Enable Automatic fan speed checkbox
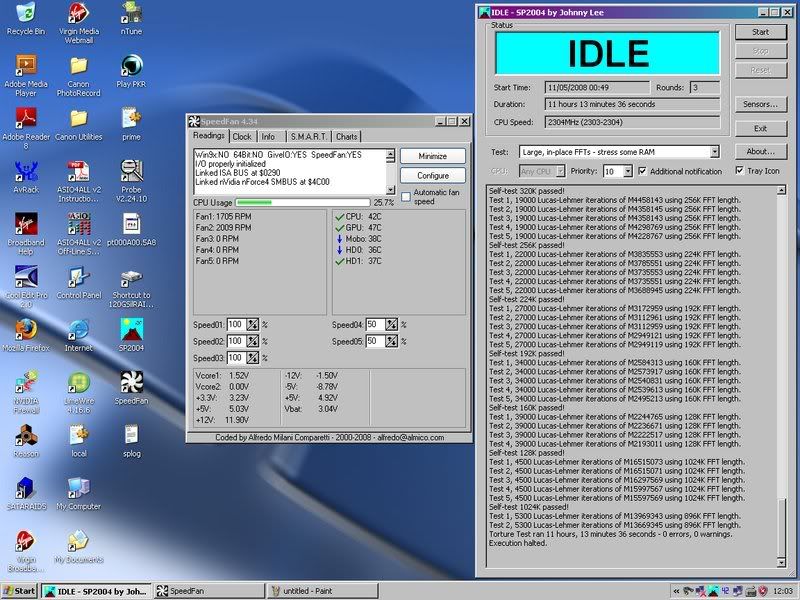Screen dimensions: 800x600 [x=406, y=196]
